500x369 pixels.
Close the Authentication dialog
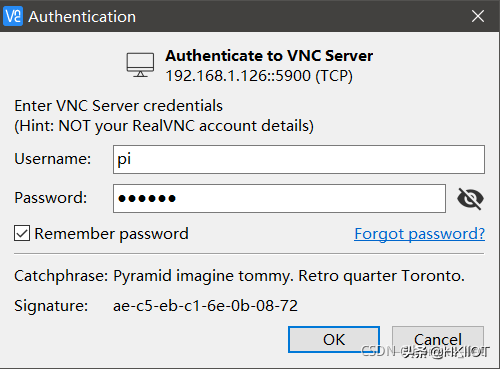(478, 16)
